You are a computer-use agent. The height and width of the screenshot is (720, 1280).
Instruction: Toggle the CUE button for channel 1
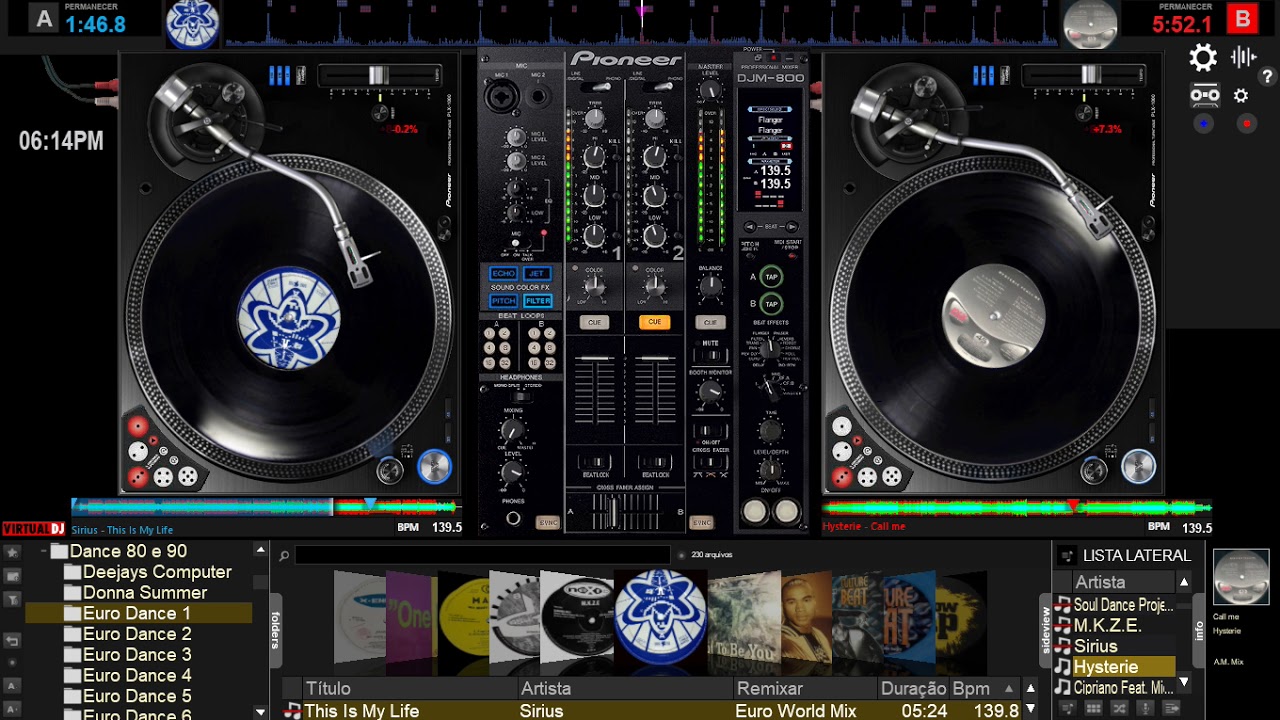[x=594, y=322]
